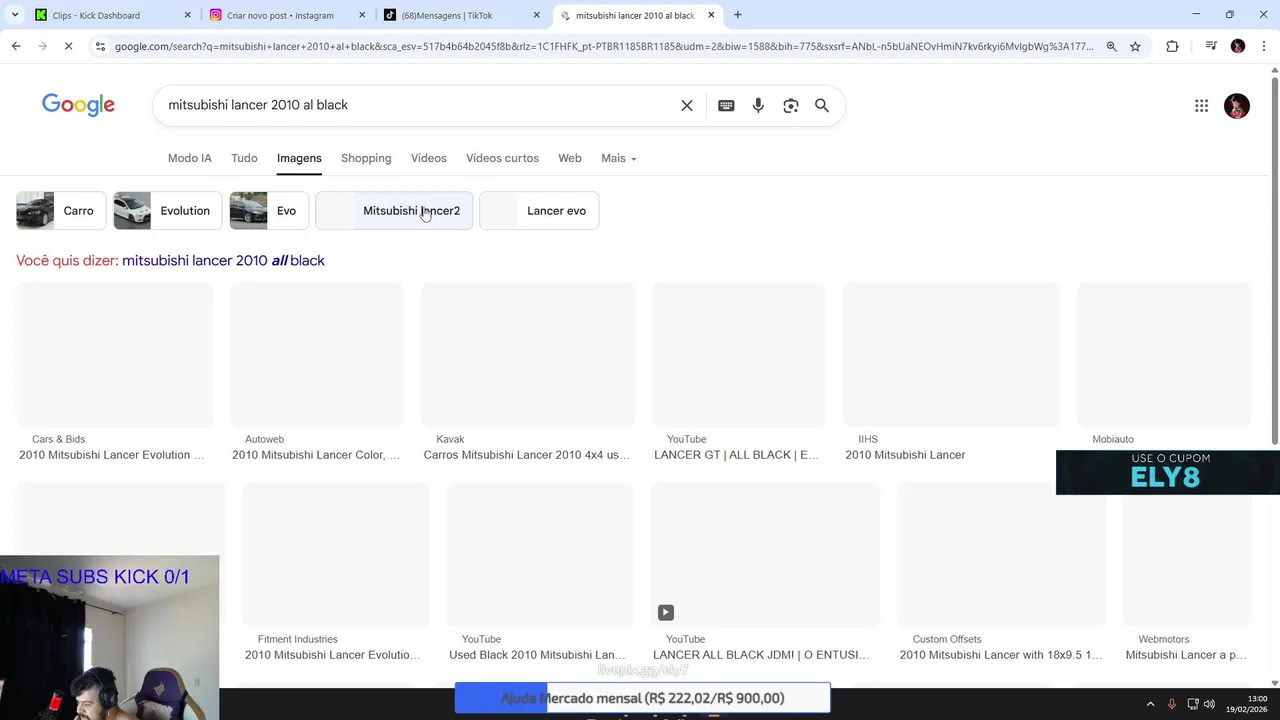Open the Google apps grid

pyautogui.click(x=1202, y=106)
